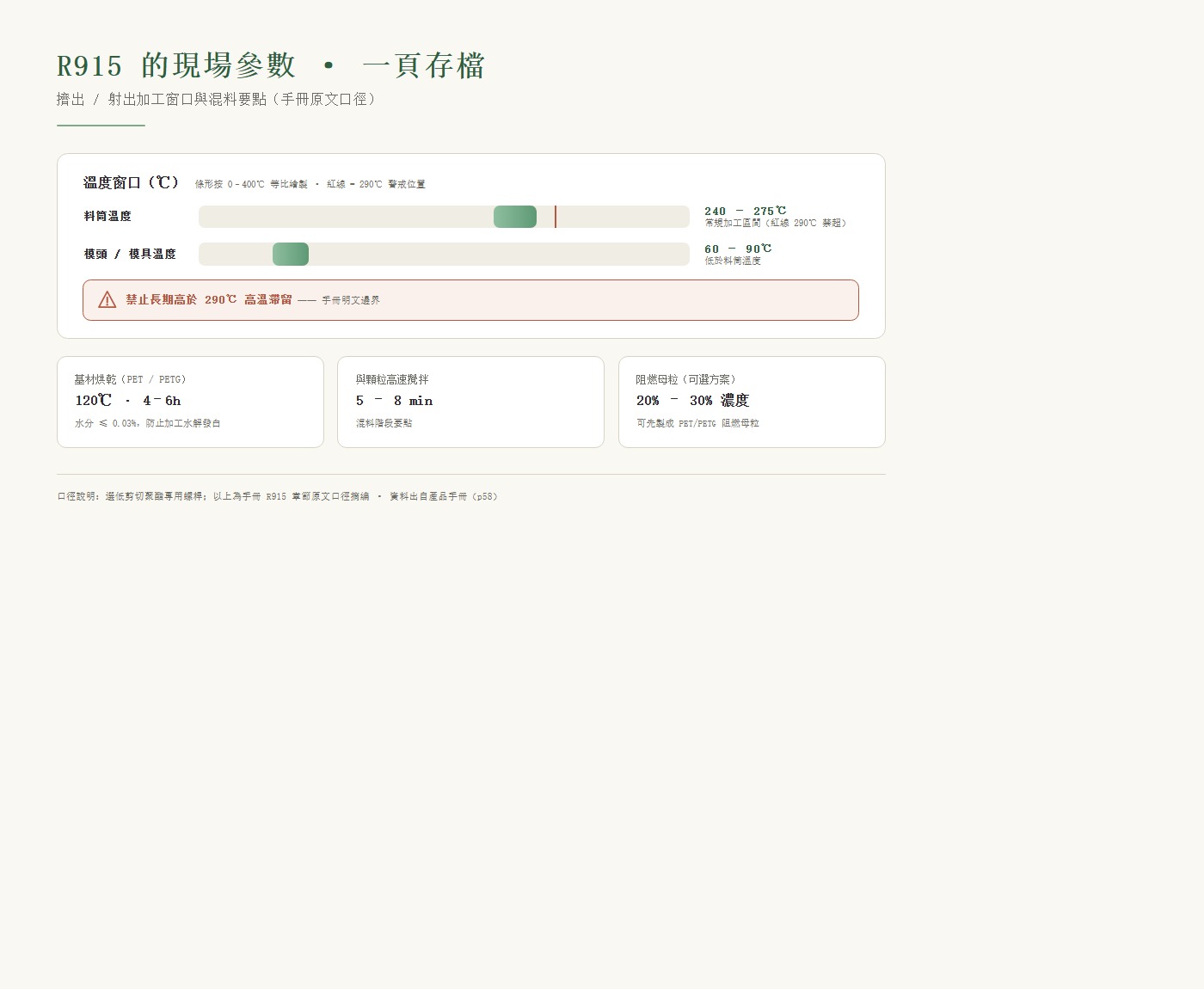This screenshot has height=989, width=1204.
Task: Click subtitle '擠出 / 射出加工窗口與混料要點'
Action: click(162, 100)
